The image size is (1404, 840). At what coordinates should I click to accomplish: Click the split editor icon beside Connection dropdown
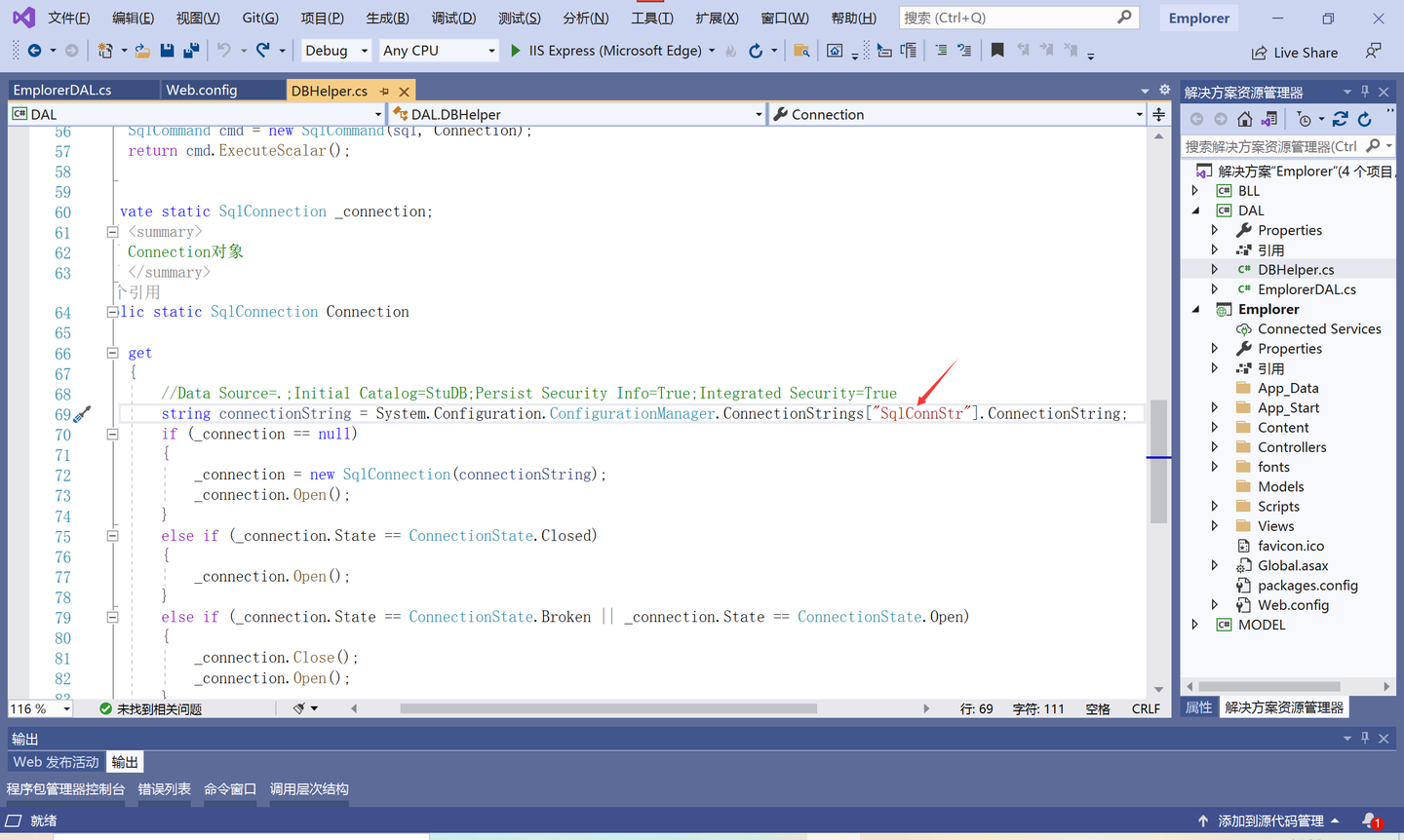1158,114
